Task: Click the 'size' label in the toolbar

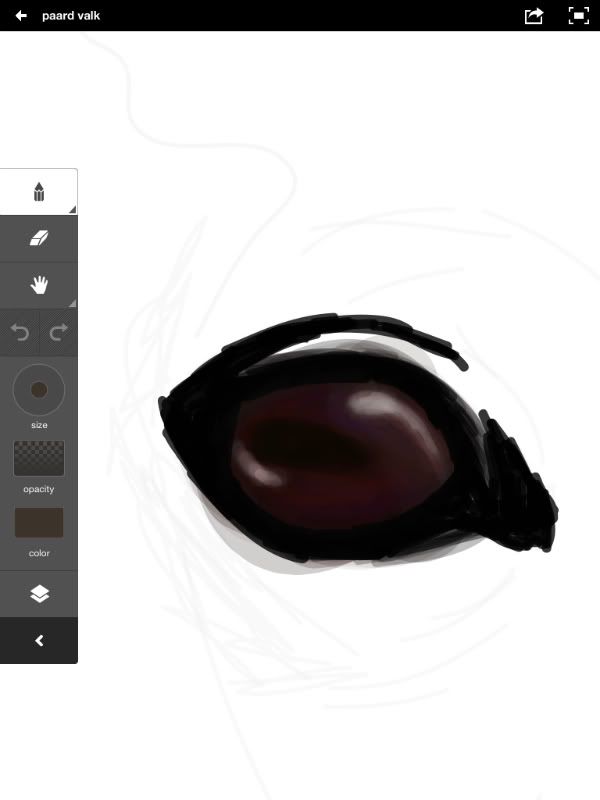Action: [39, 425]
